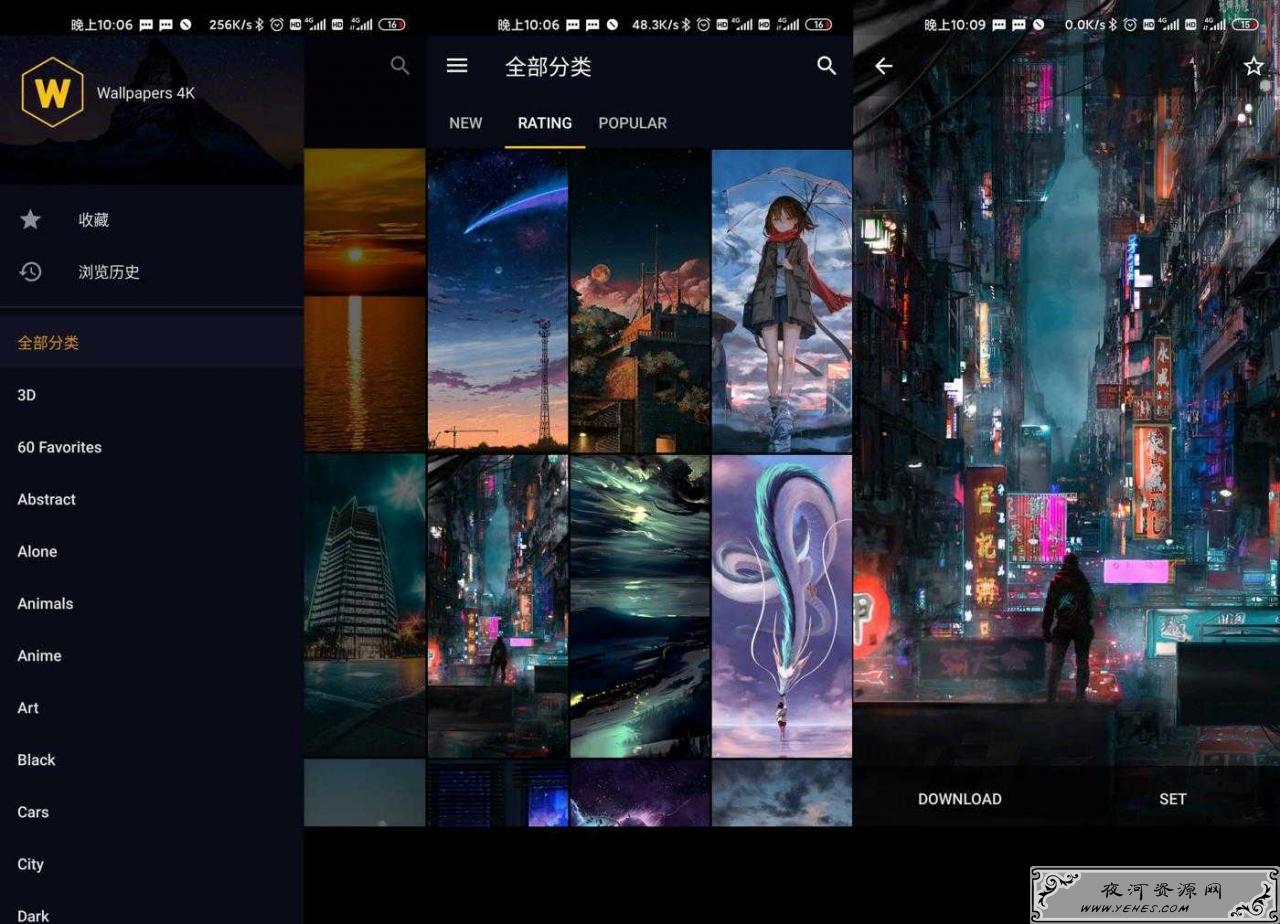Click the DOWNLOAD button
This screenshot has height=924, width=1280.
[960, 799]
